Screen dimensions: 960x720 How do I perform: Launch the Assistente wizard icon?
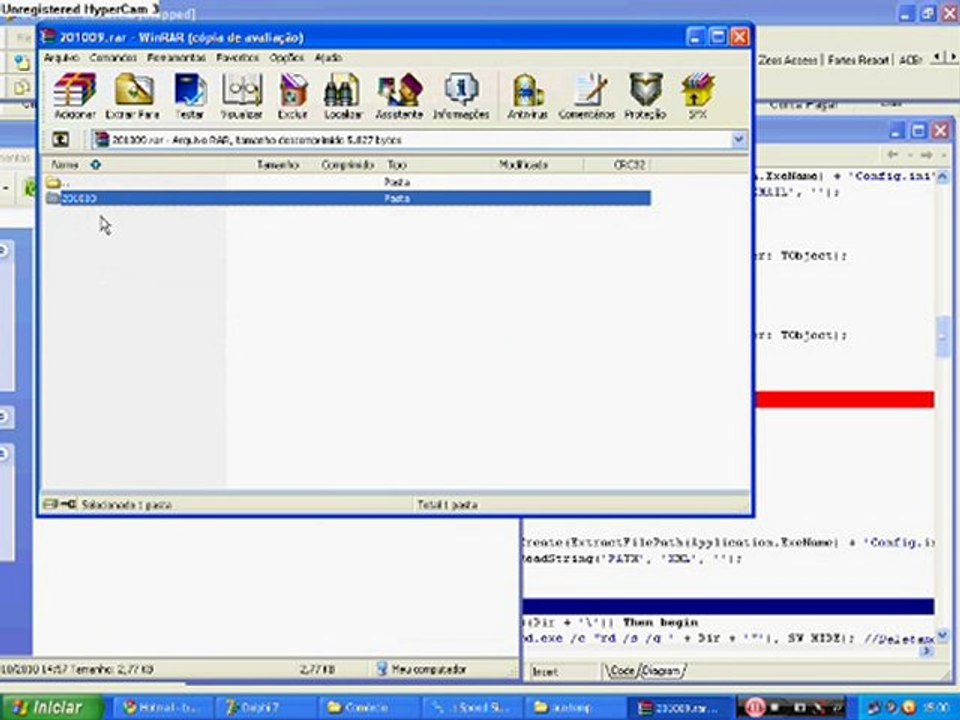tap(399, 96)
